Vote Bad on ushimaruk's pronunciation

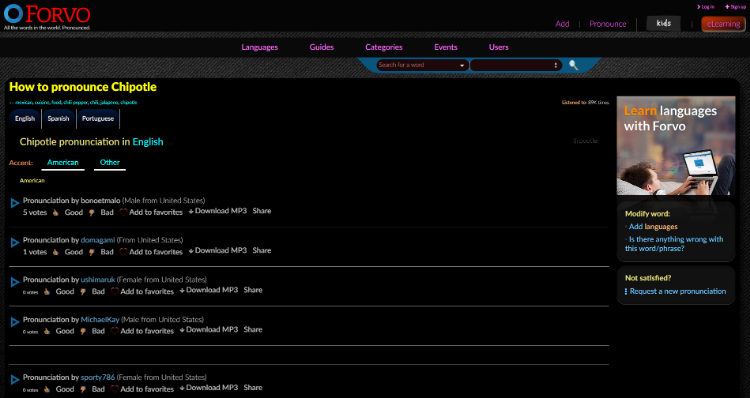pyautogui.click(x=92, y=291)
